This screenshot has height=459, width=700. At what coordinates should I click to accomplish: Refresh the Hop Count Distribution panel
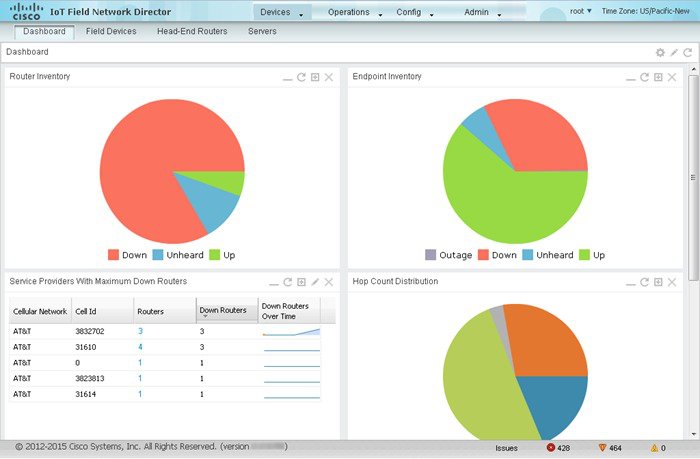coord(644,282)
